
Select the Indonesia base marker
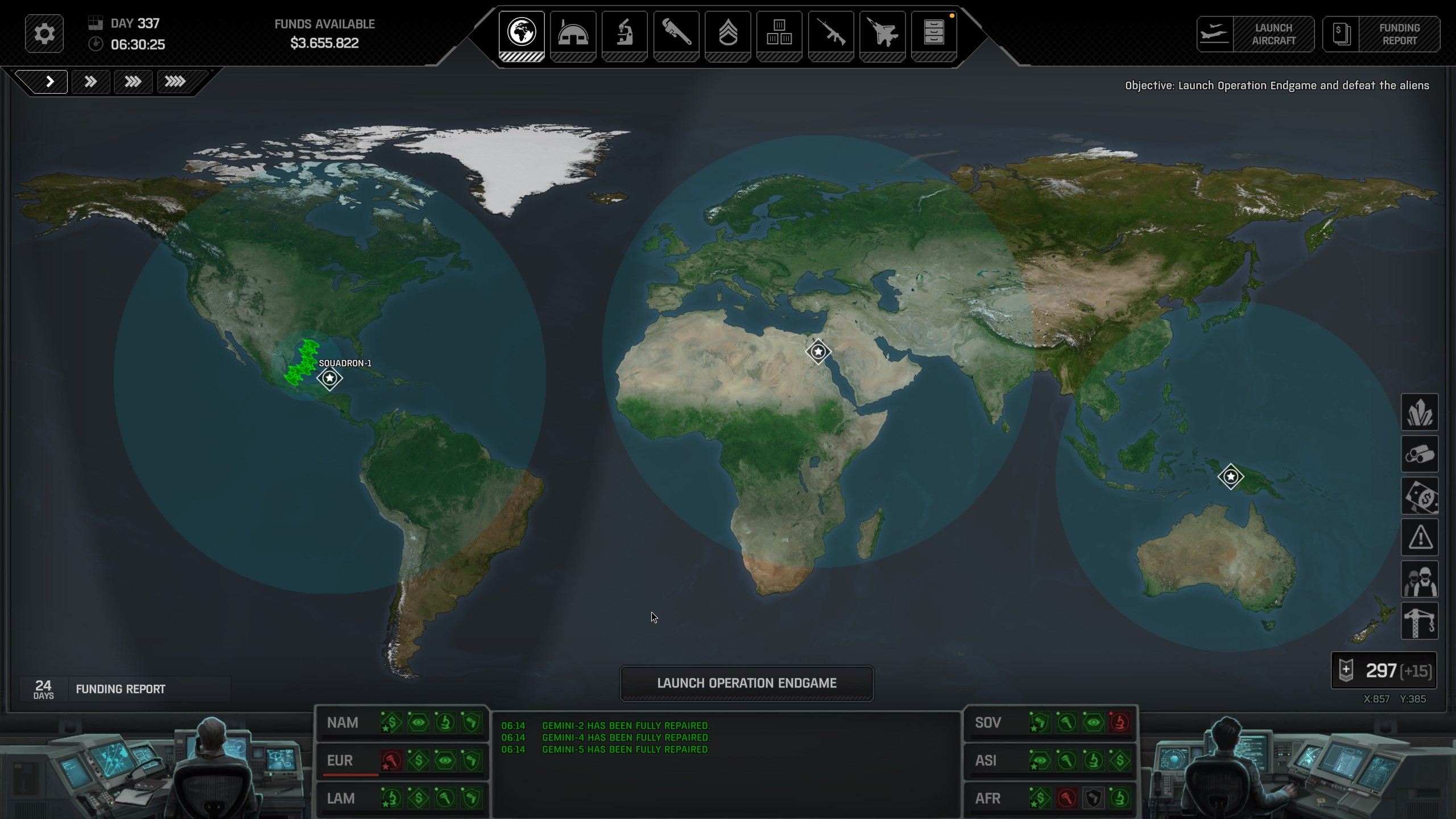click(x=1231, y=476)
